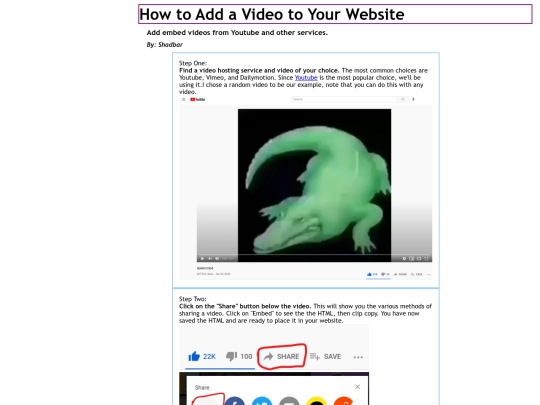Viewport: 540px width, 405px height.
Task: Click the small SAVE button under the first video
Action: [416, 274]
